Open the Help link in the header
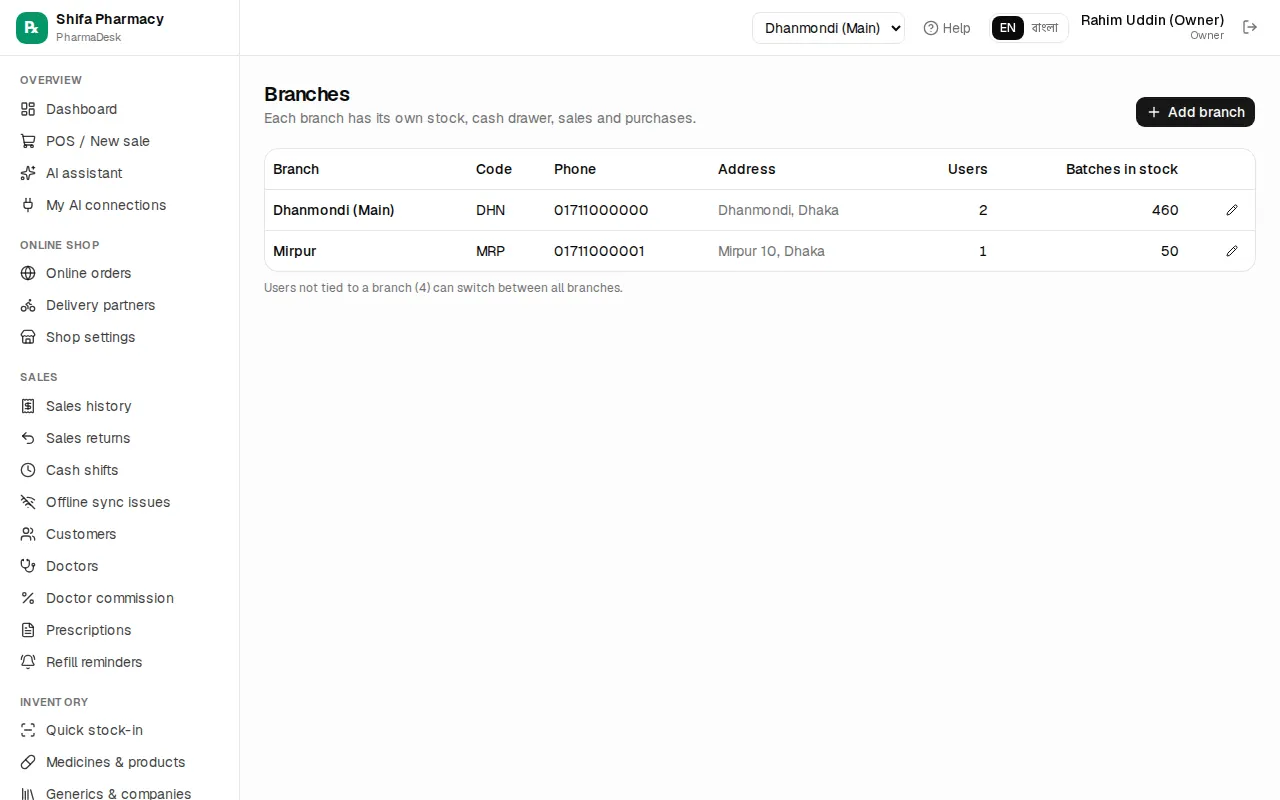This screenshot has width=1280, height=800. click(x=947, y=28)
